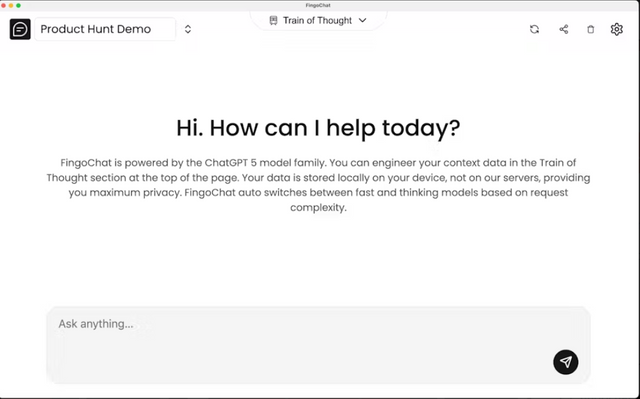
Task: Click the train icon beside Train of Thought
Action: [273, 20]
